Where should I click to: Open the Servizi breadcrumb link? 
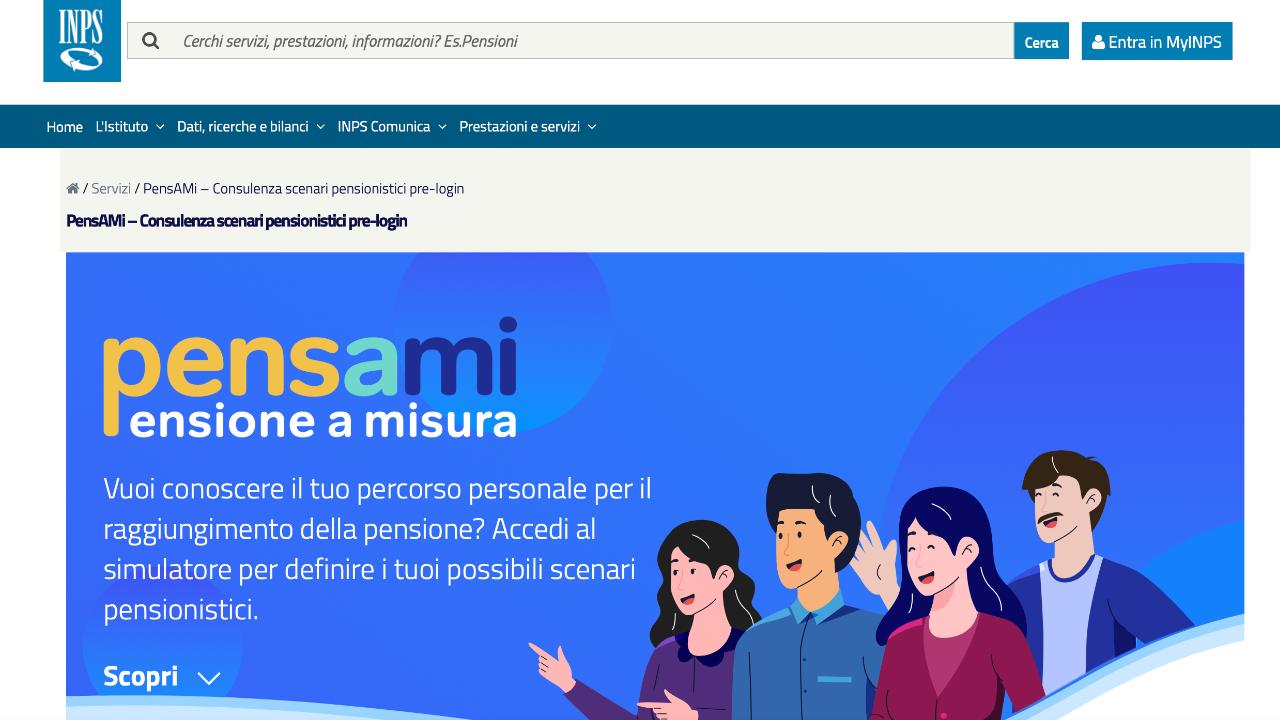(111, 188)
